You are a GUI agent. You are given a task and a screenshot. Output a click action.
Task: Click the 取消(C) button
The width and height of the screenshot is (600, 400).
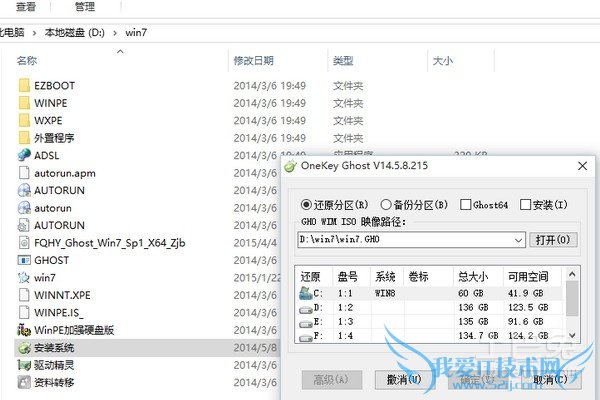pos(551,380)
